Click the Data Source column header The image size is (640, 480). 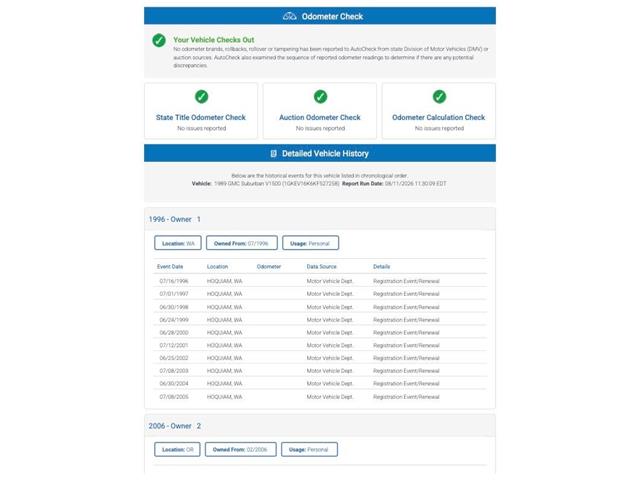(x=322, y=267)
